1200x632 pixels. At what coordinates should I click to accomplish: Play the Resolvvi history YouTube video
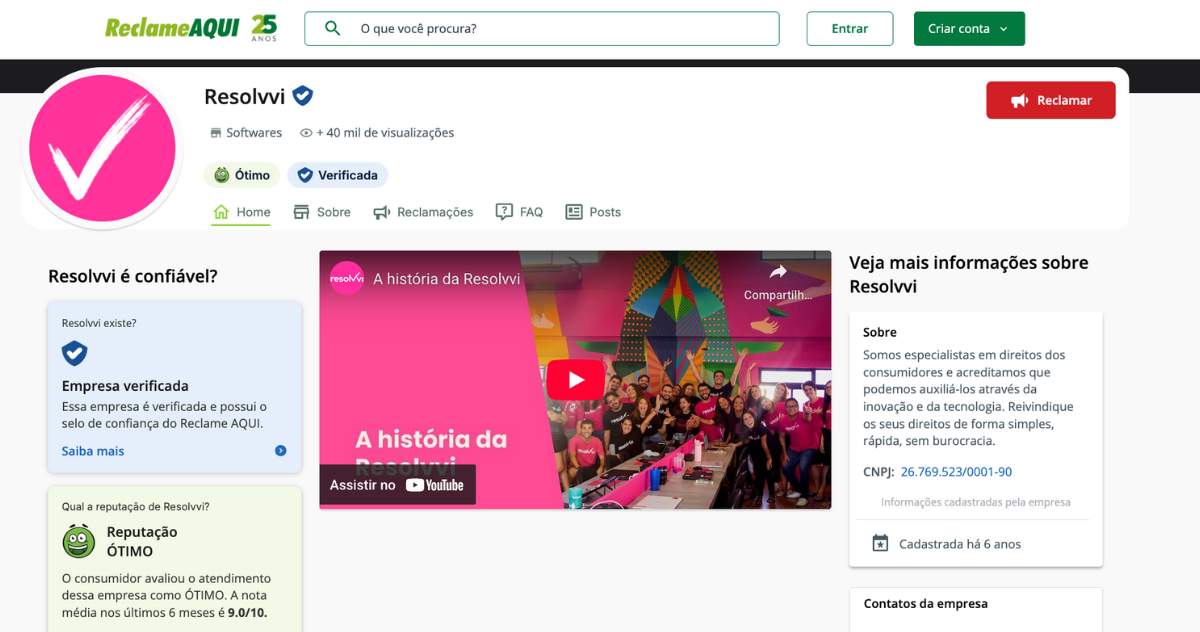coord(575,380)
